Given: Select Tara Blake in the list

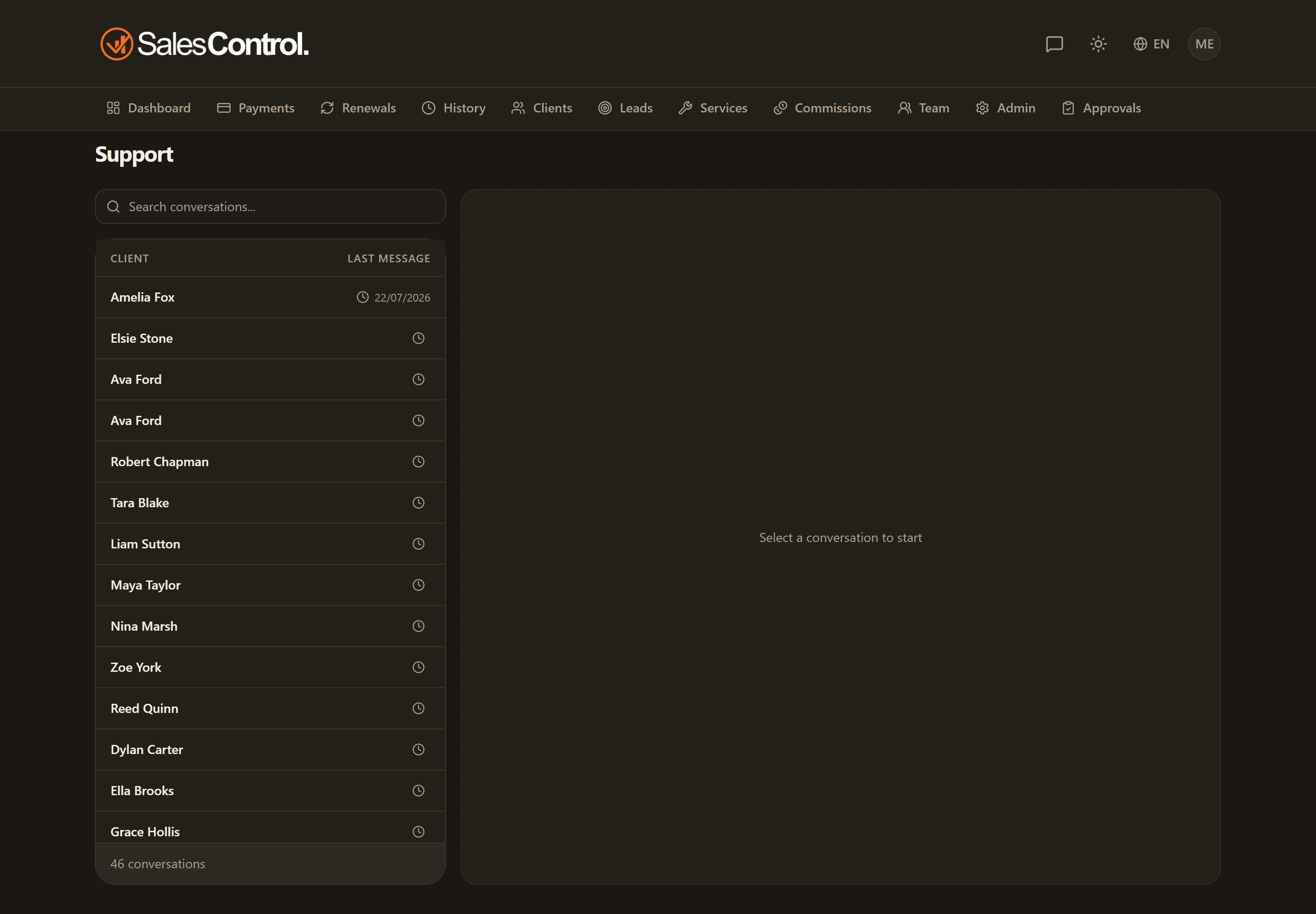Looking at the screenshot, I should 271,503.
